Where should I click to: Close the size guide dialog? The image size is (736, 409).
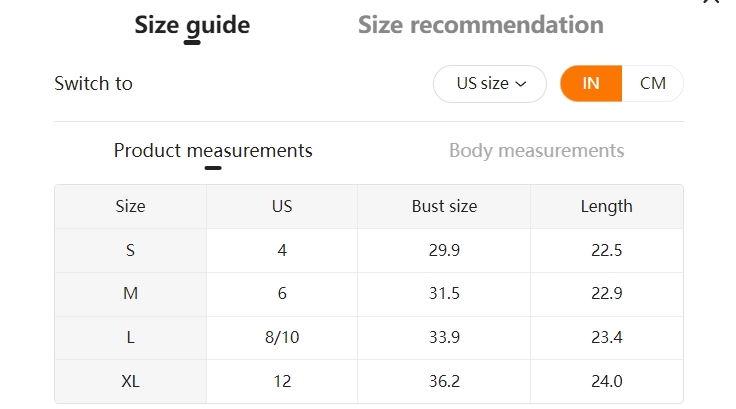coord(712,1)
